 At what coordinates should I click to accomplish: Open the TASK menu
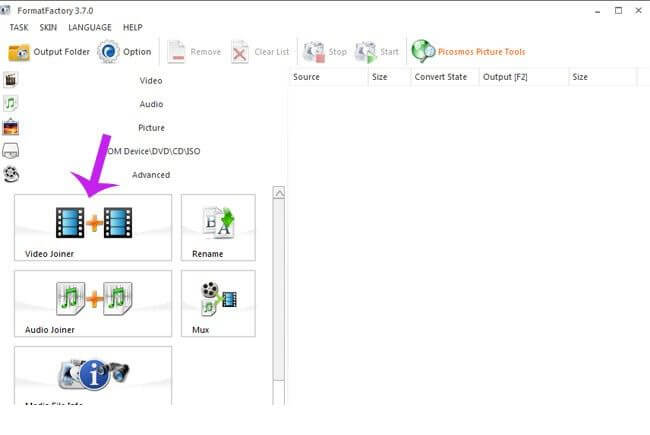(18, 27)
